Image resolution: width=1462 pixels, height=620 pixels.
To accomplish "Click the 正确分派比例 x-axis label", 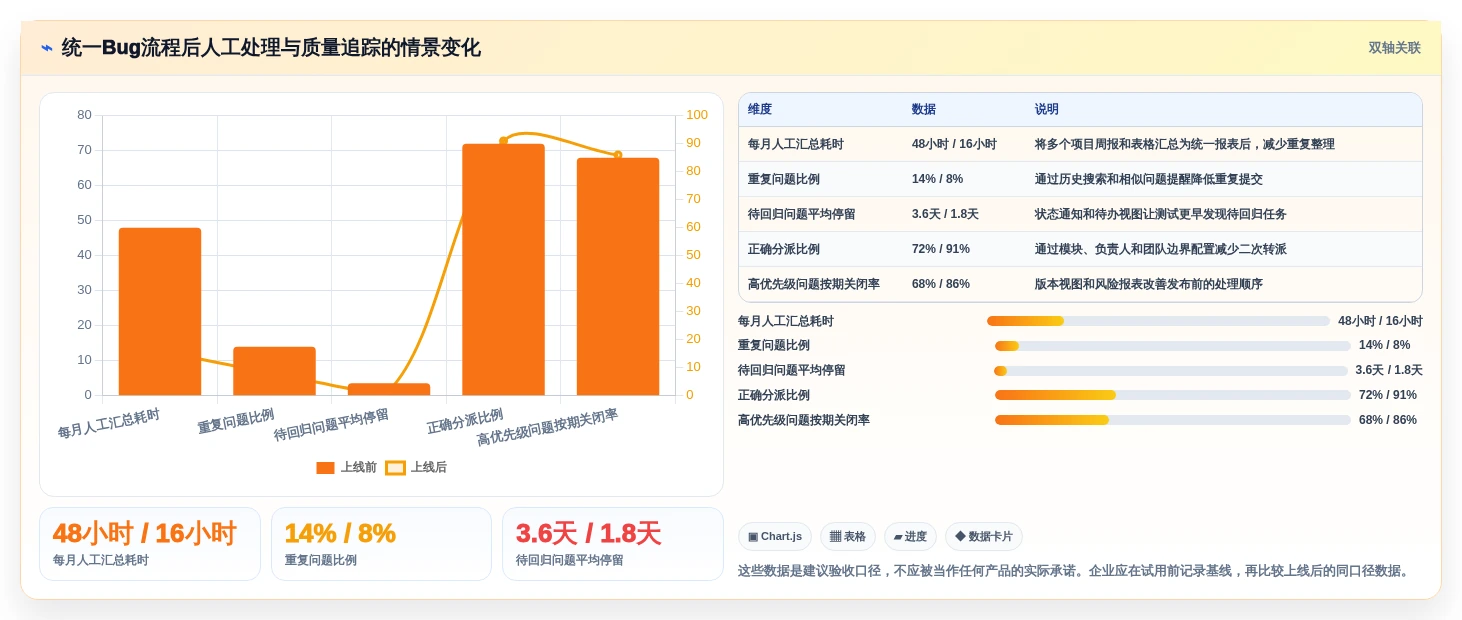I will tap(465, 421).
